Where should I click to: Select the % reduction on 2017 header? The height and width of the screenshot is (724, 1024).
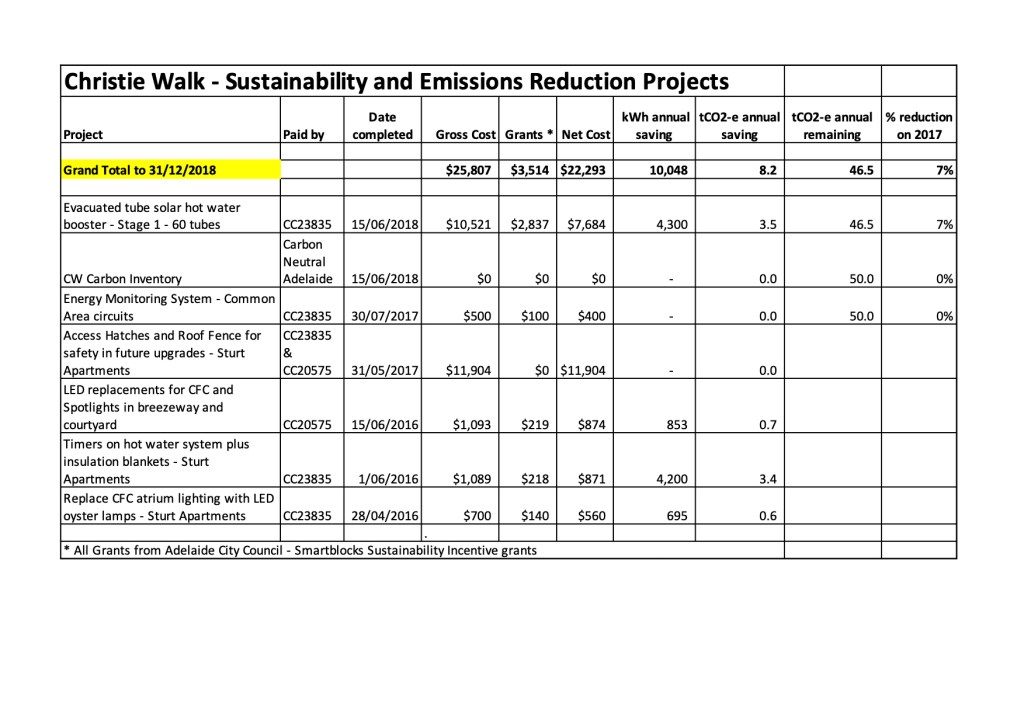[x=918, y=126]
